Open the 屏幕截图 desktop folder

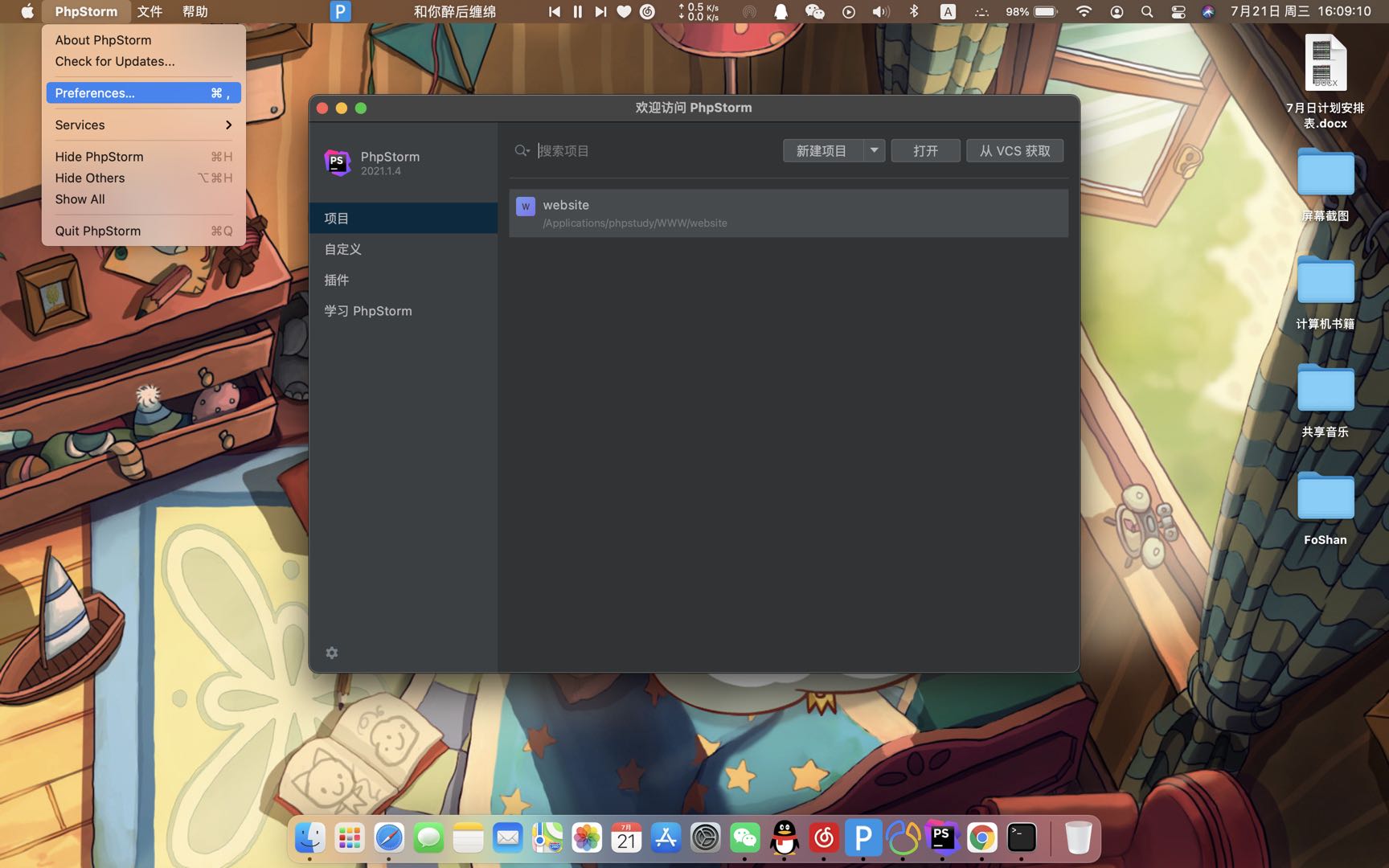coord(1325,185)
